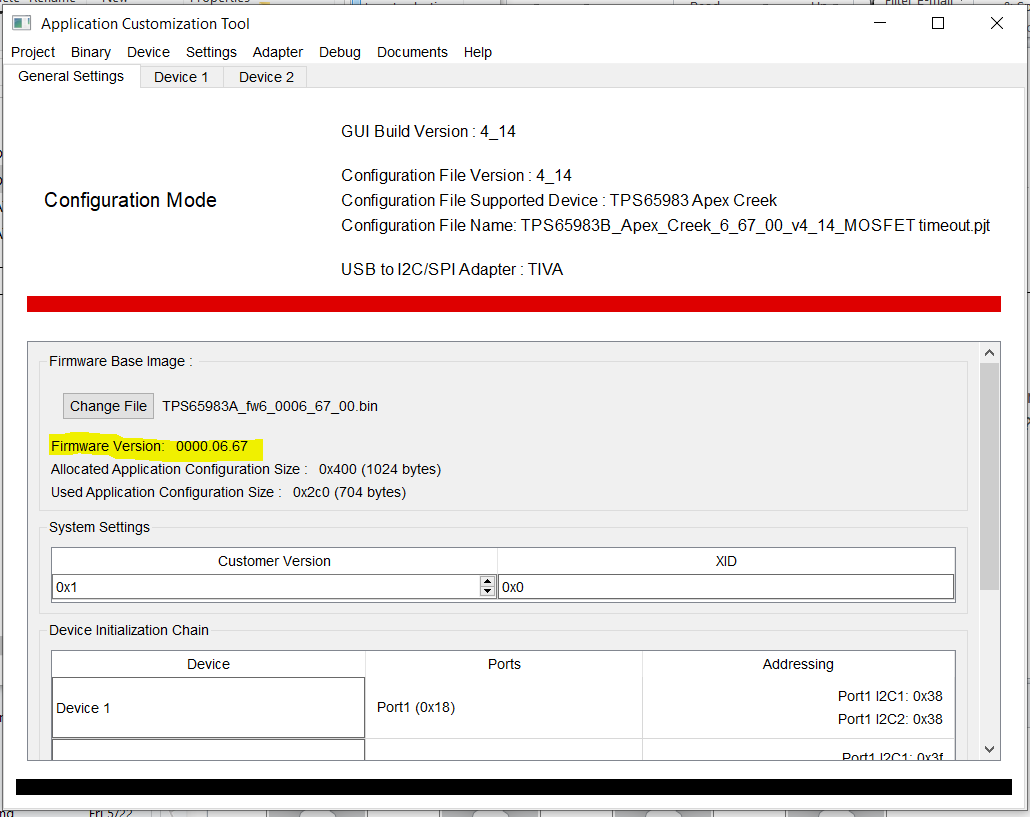Close the Application Customization Tool window
1030x817 pixels.
(x=996, y=23)
